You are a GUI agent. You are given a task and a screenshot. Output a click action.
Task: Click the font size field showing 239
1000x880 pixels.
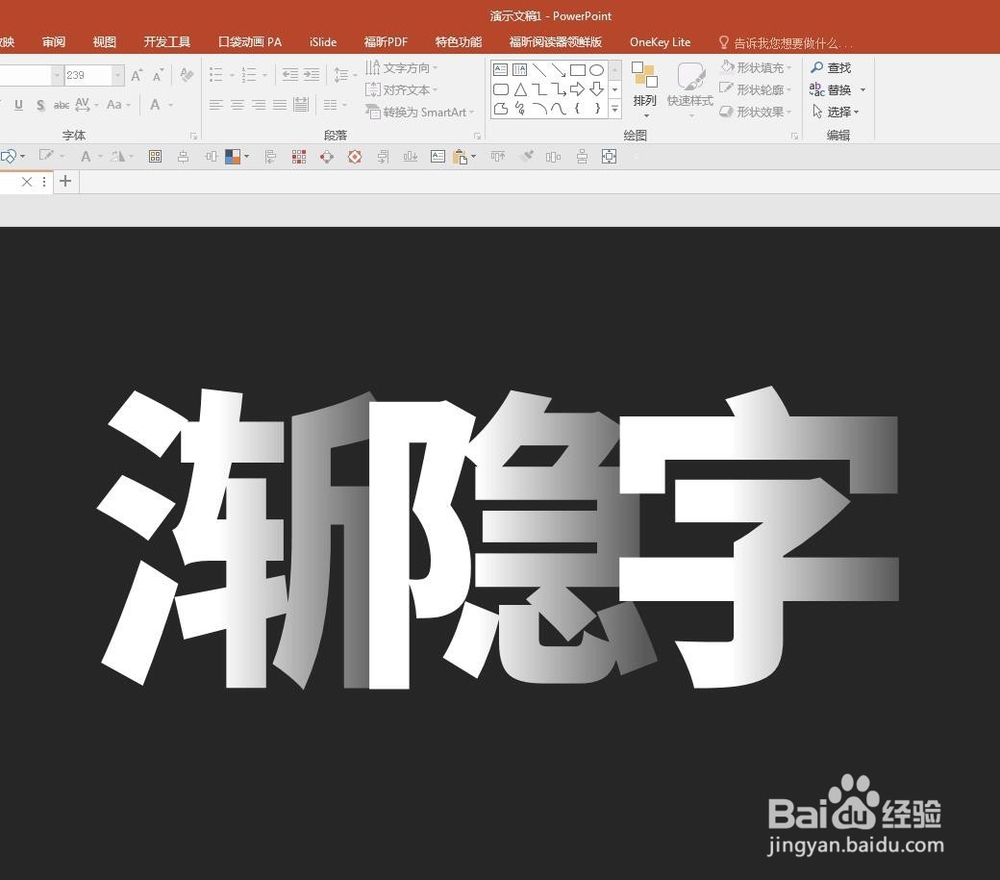pos(89,75)
